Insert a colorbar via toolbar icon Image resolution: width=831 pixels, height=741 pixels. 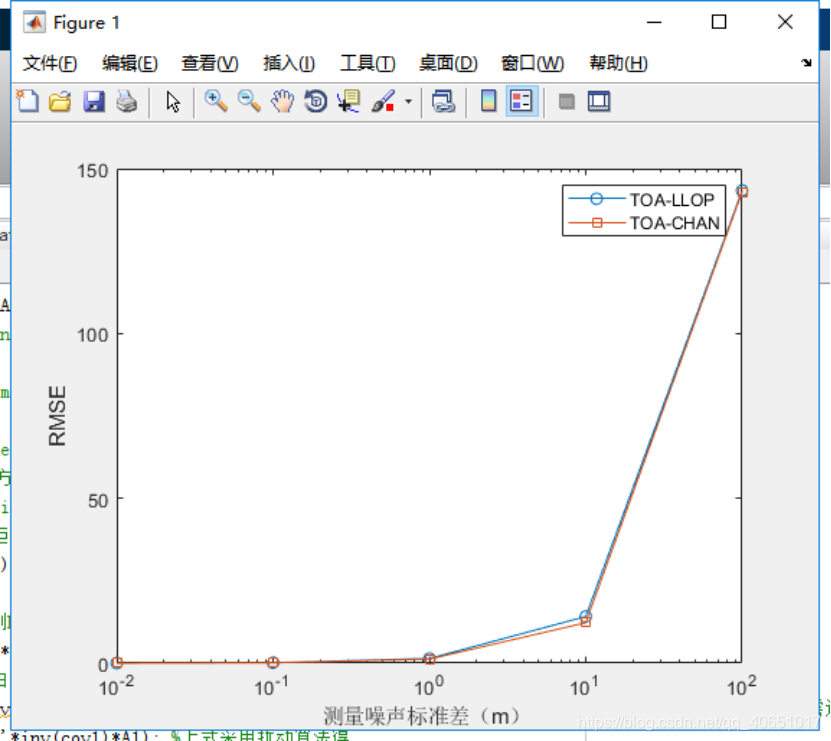488,101
